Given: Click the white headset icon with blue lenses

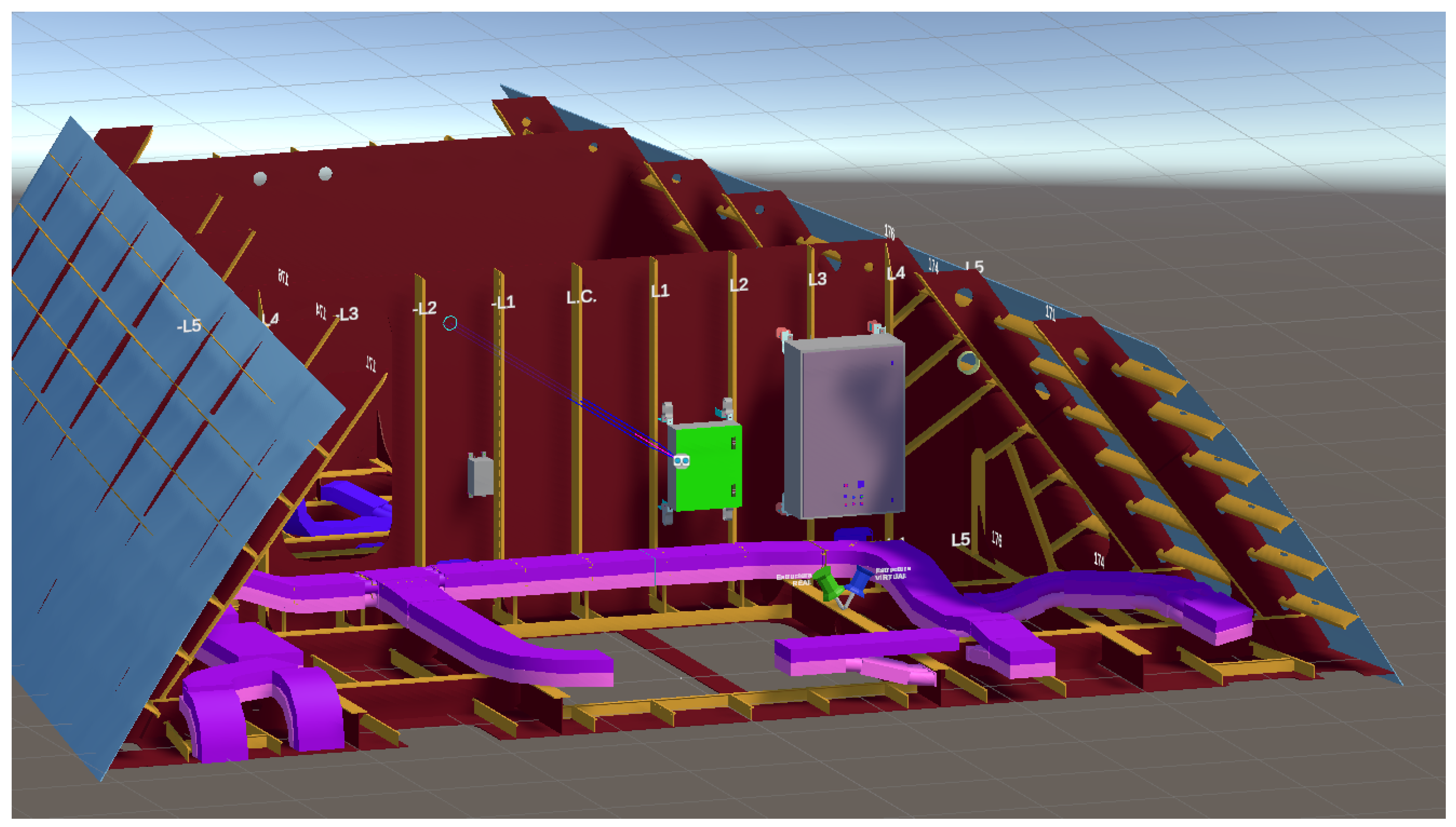Looking at the screenshot, I should point(682,460).
